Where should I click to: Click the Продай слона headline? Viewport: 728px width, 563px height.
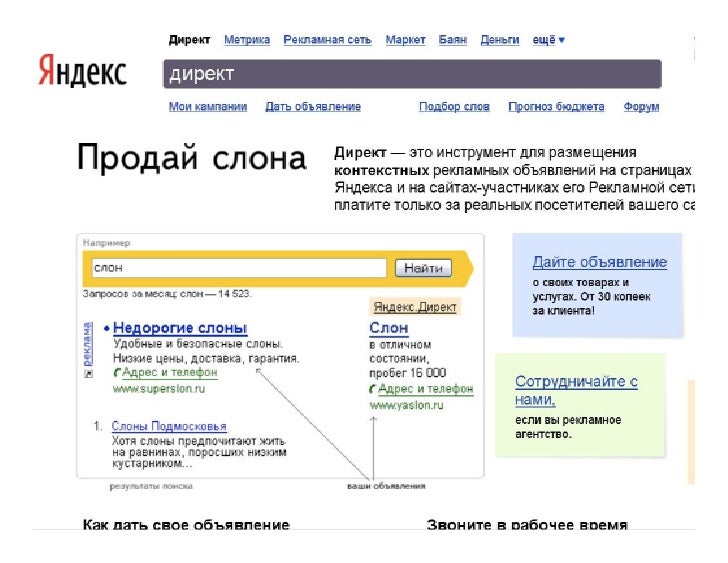tap(191, 158)
